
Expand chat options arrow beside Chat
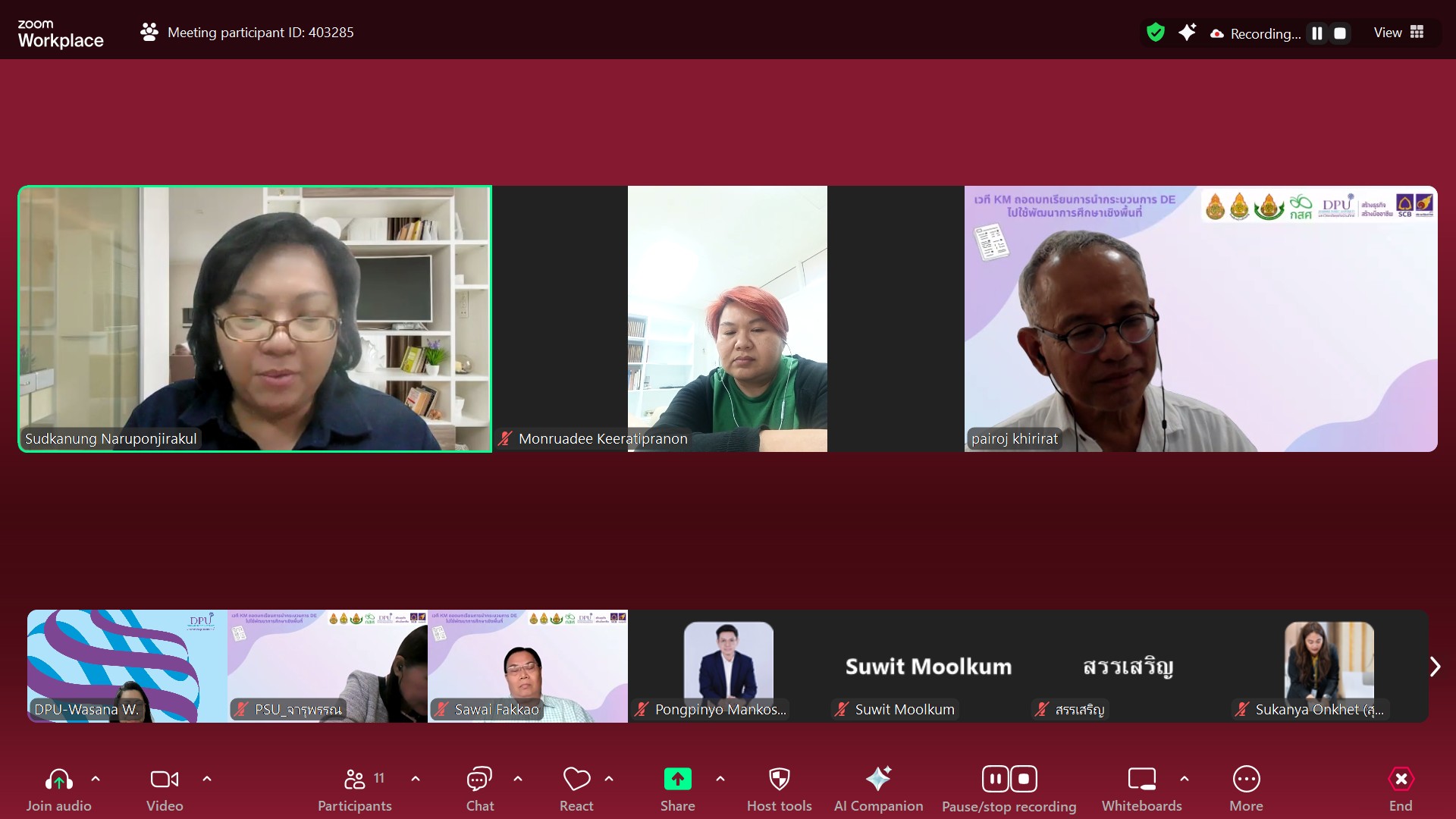[x=518, y=779]
